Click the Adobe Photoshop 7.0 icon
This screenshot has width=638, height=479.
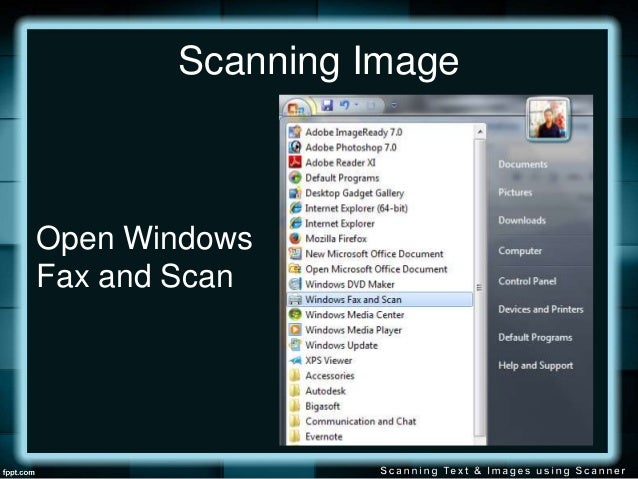295,147
